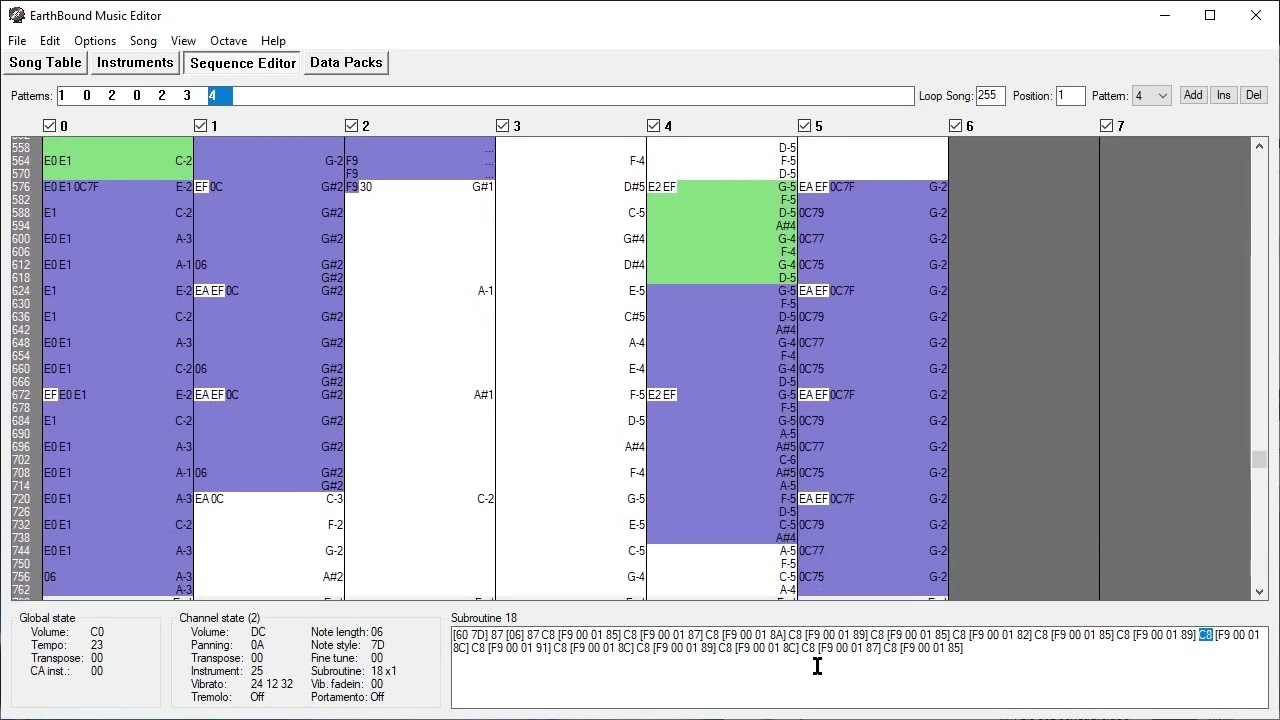Click G#1 note in channel 2 row 576
Viewport: 1280px width, 720px height.
(483, 187)
